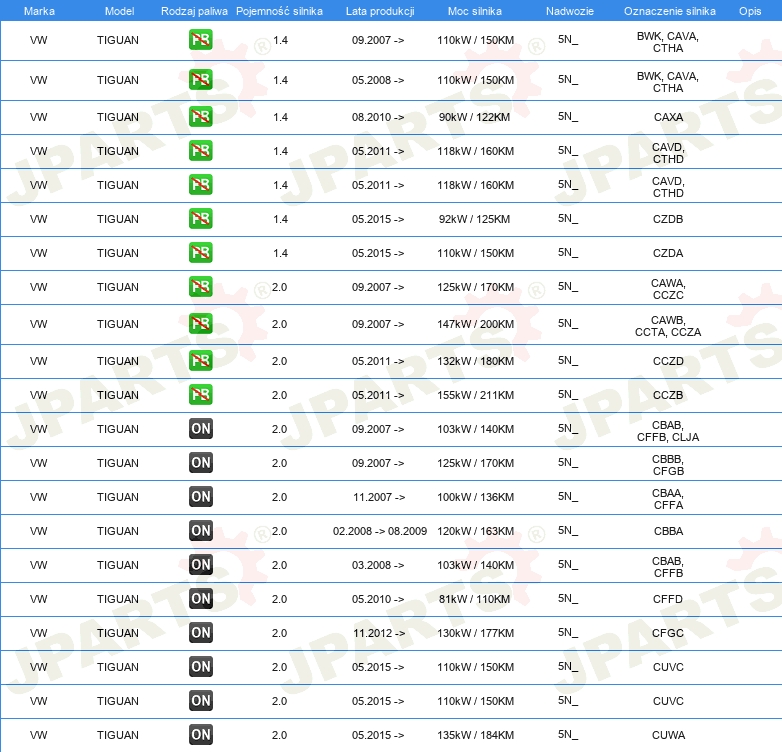This screenshot has width=782, height=752.
Task: Click the 'CBAA, CFFA' engine codes
Action: pyautogui.click(x=668, y=499)
